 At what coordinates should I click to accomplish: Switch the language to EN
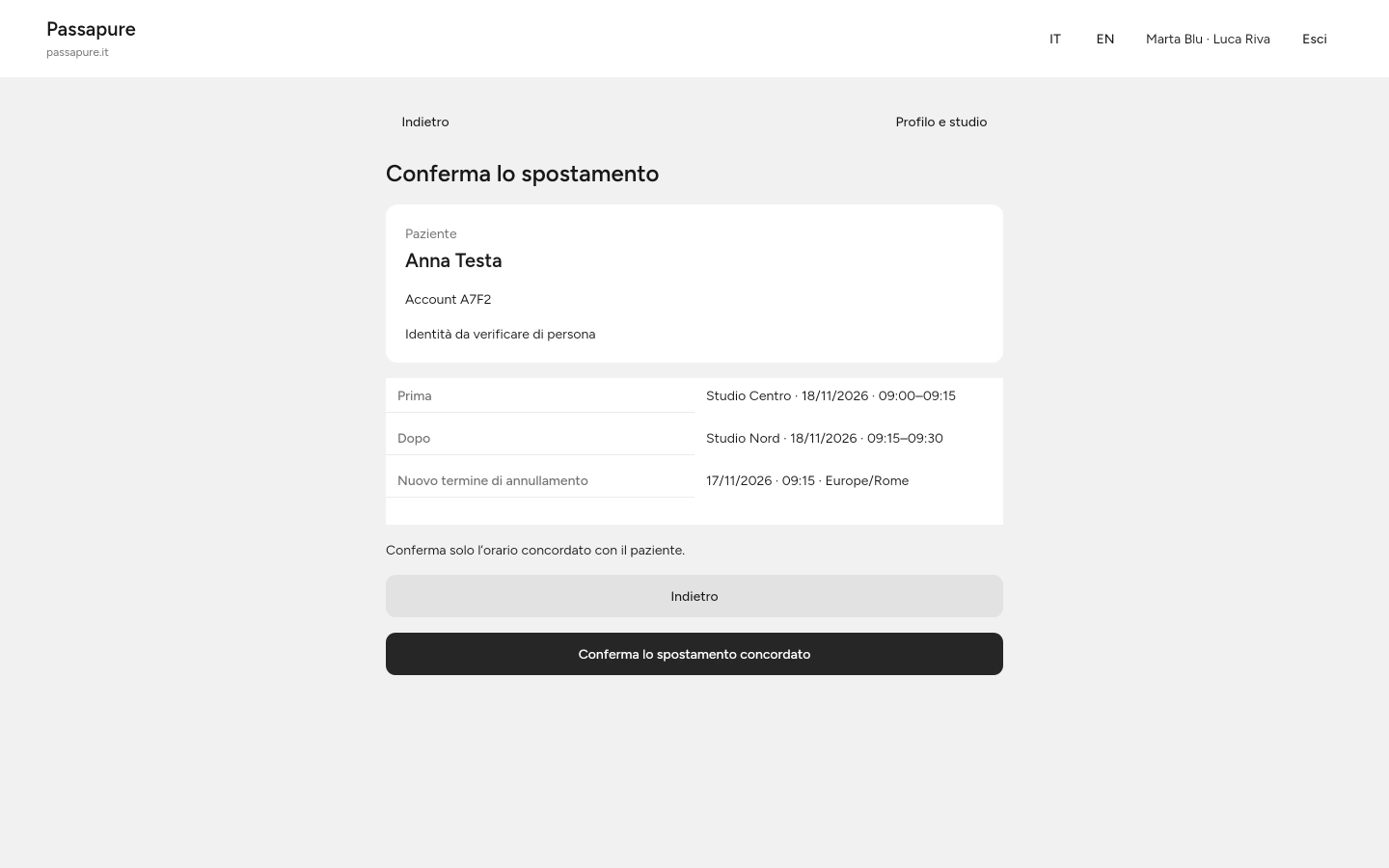1105,39
